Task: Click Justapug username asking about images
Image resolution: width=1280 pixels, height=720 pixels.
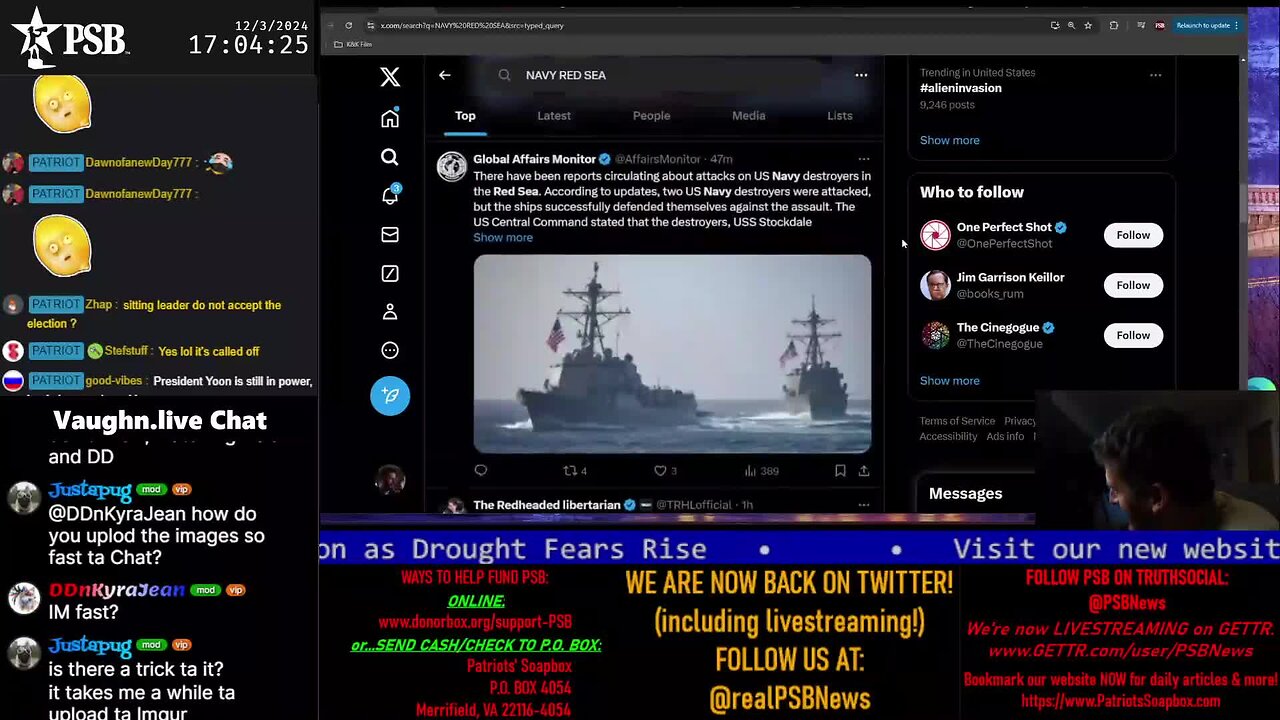Action: click(90, 490)
